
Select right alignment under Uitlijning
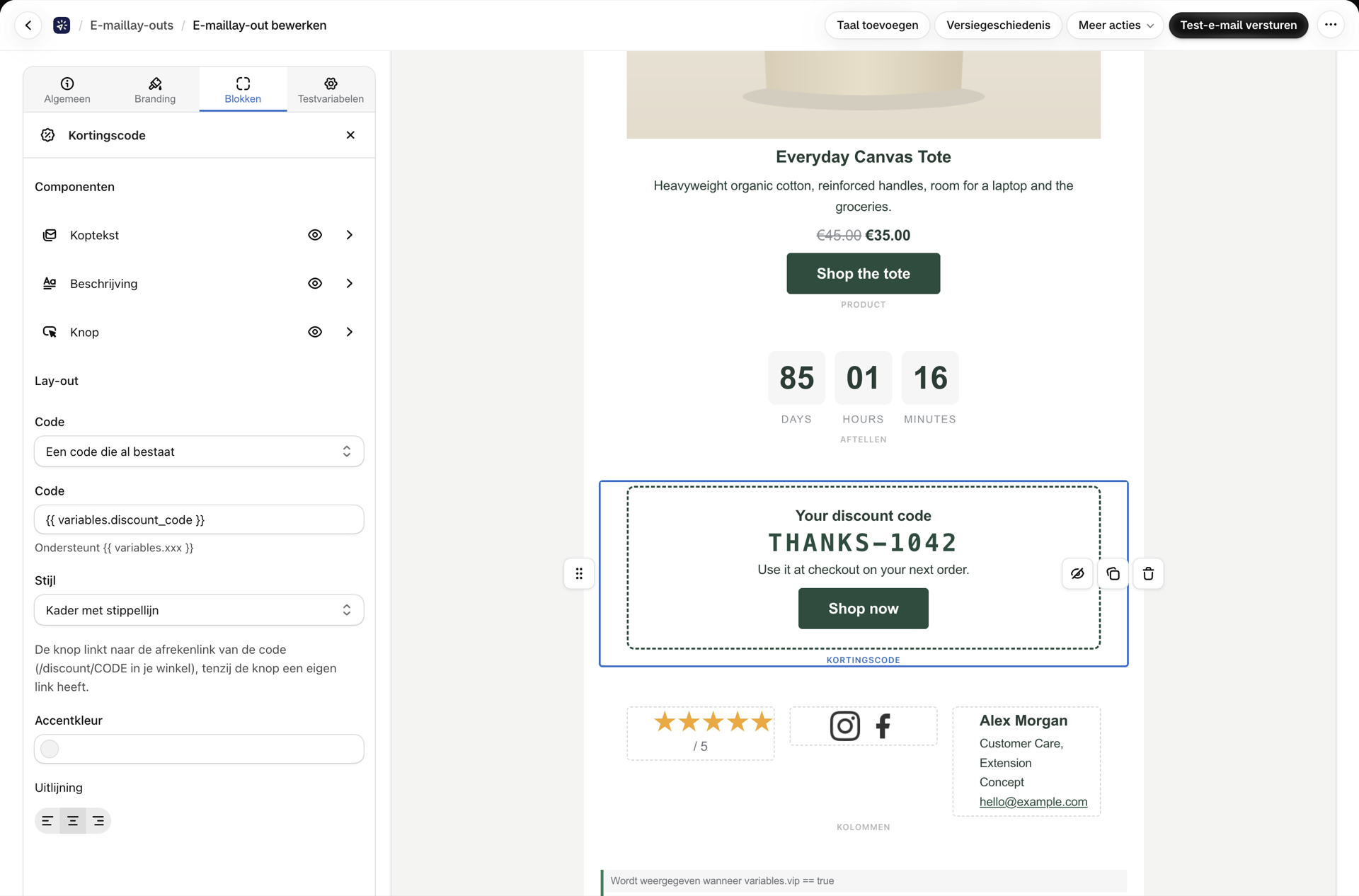(x=98, y=821)
